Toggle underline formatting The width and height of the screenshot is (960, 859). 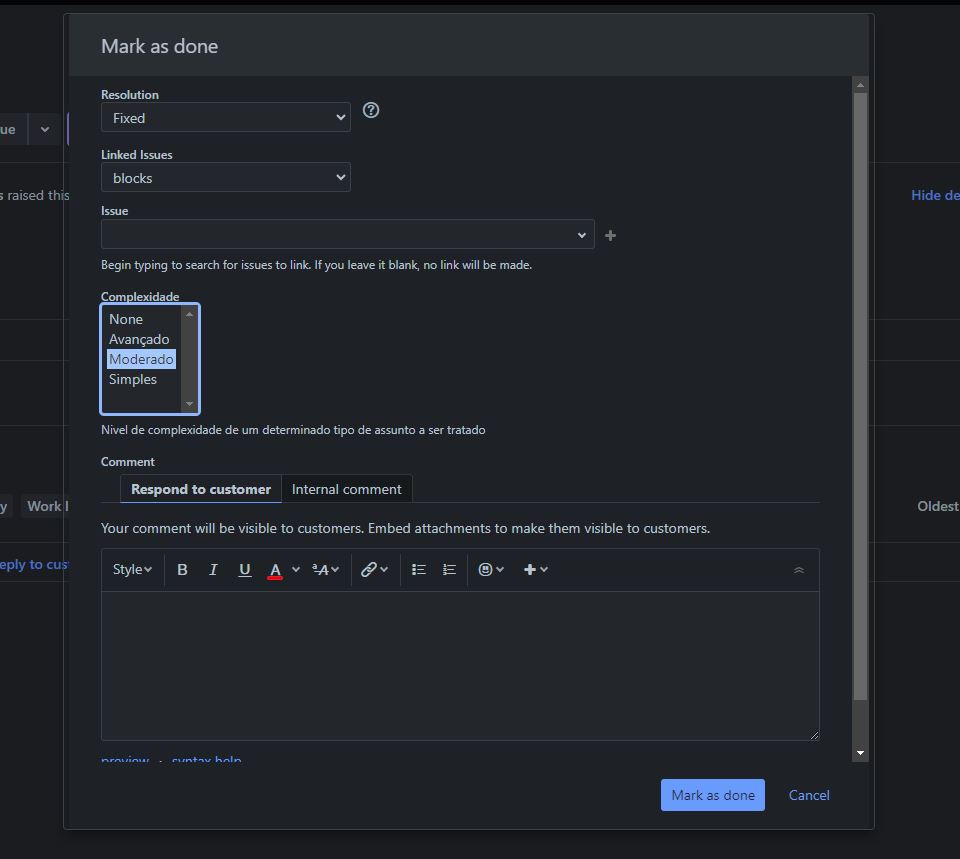244,569
